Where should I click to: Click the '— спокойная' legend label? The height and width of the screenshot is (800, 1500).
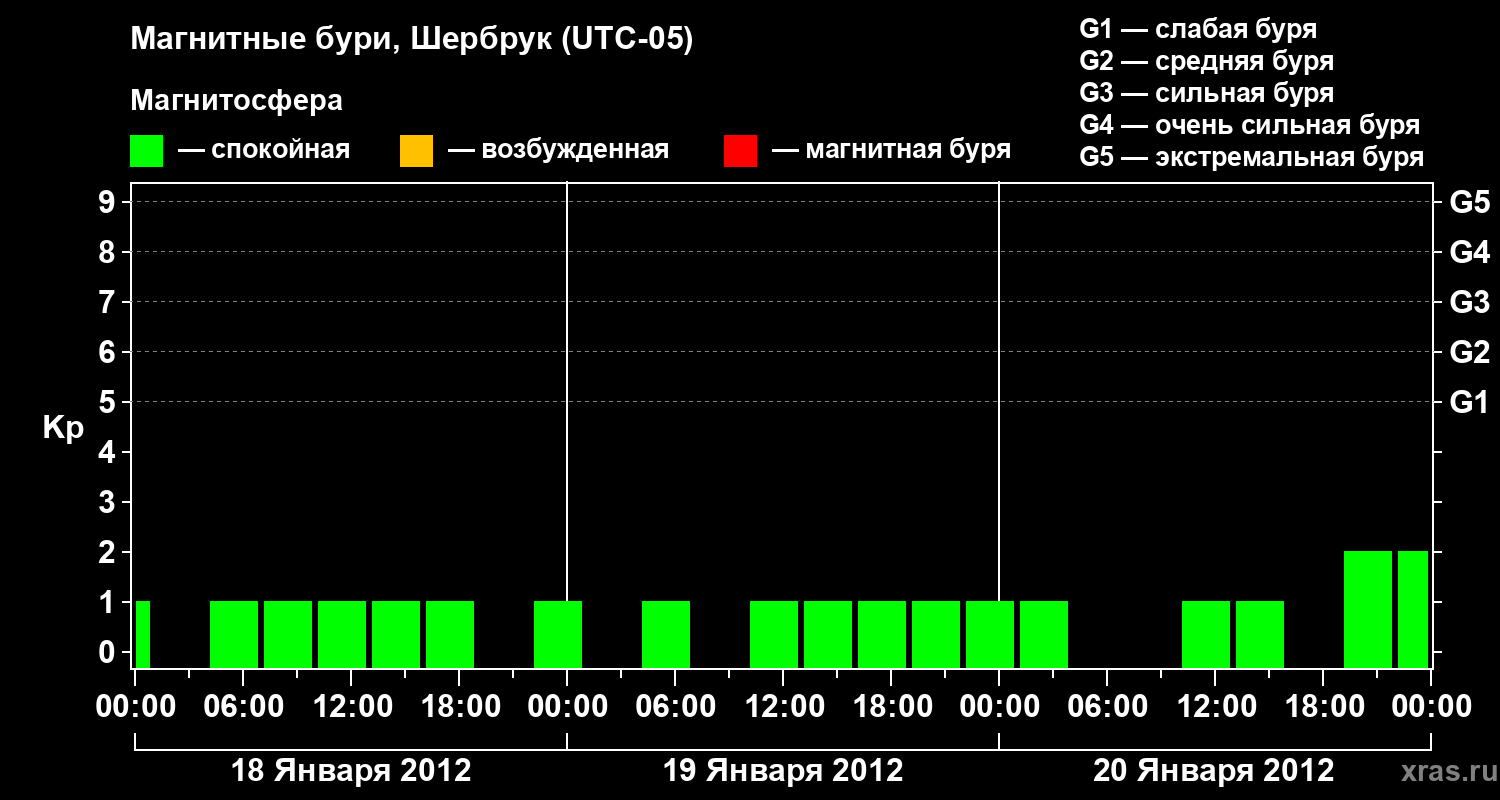(264, 150)
